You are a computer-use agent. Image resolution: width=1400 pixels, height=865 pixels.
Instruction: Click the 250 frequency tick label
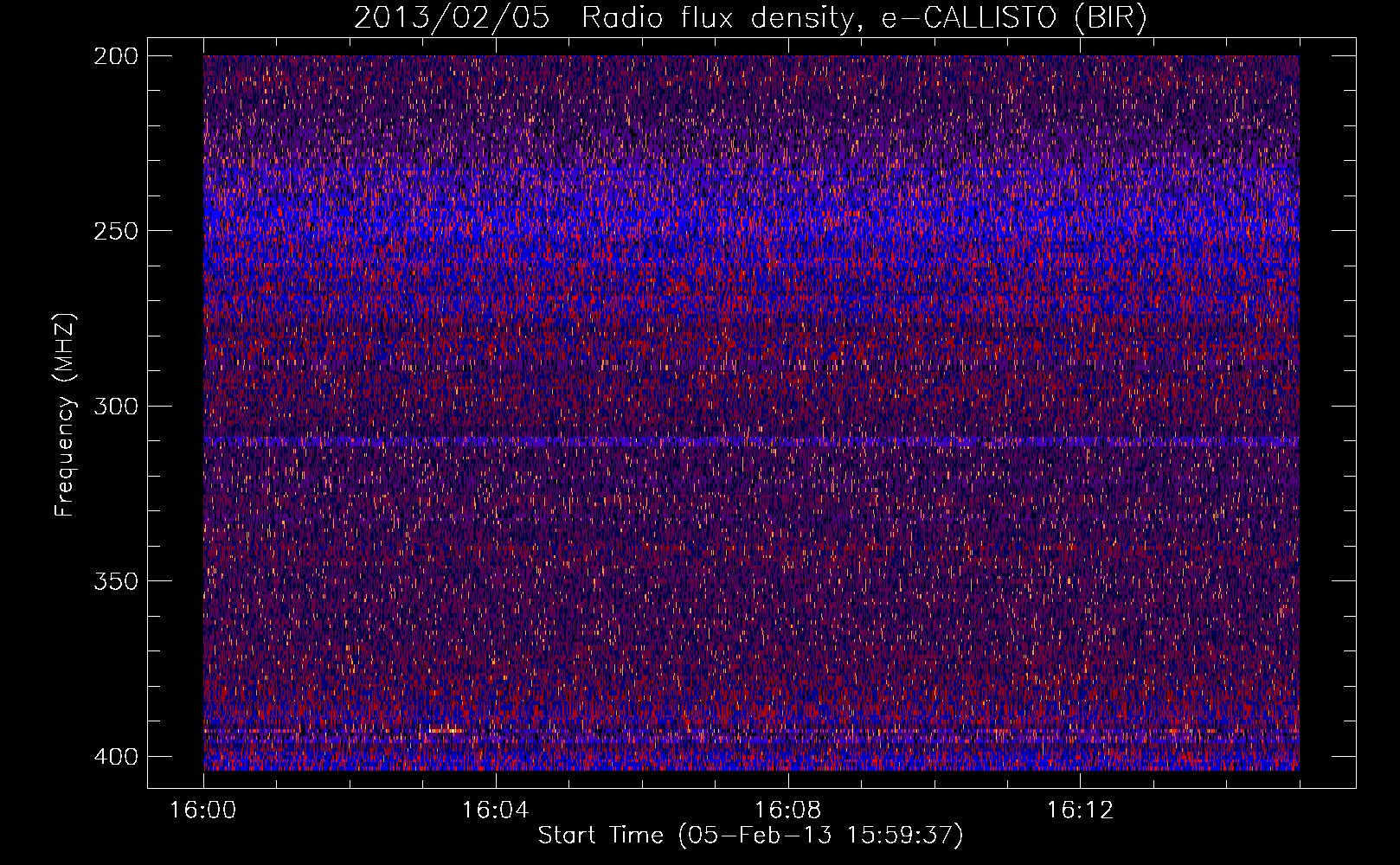click(x=116, y=231)
